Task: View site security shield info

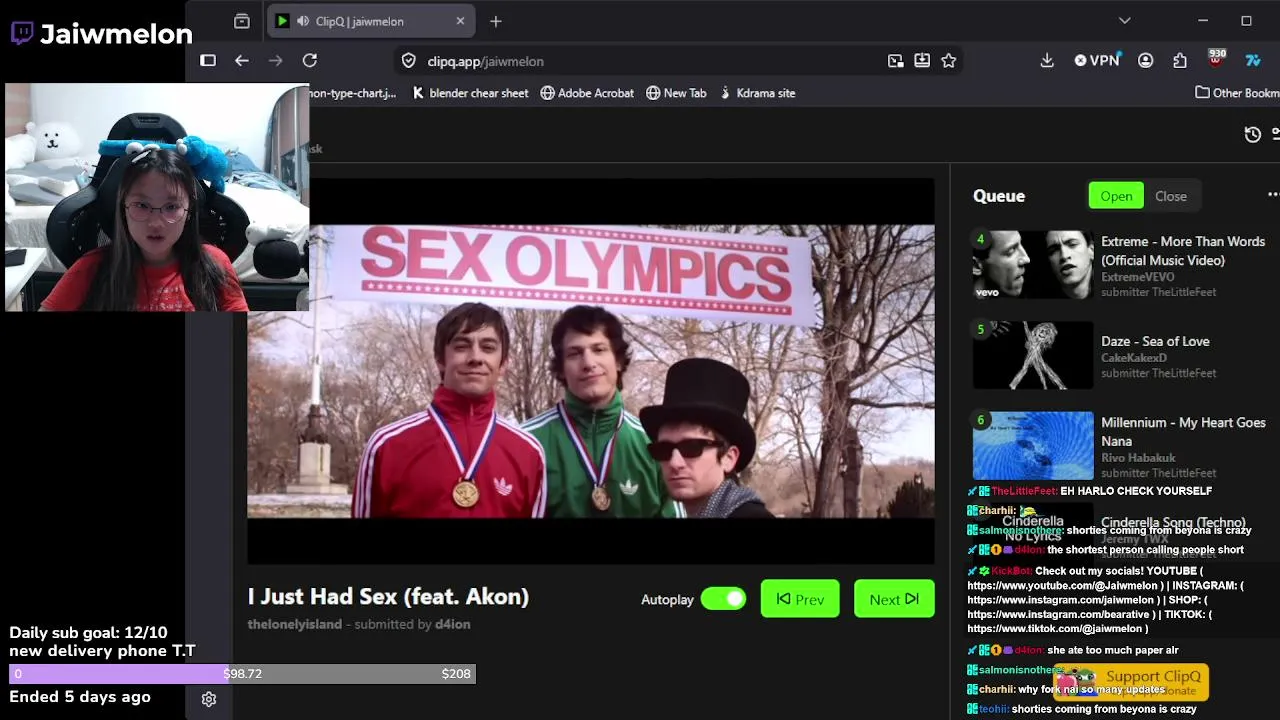Action: [408, 61]
